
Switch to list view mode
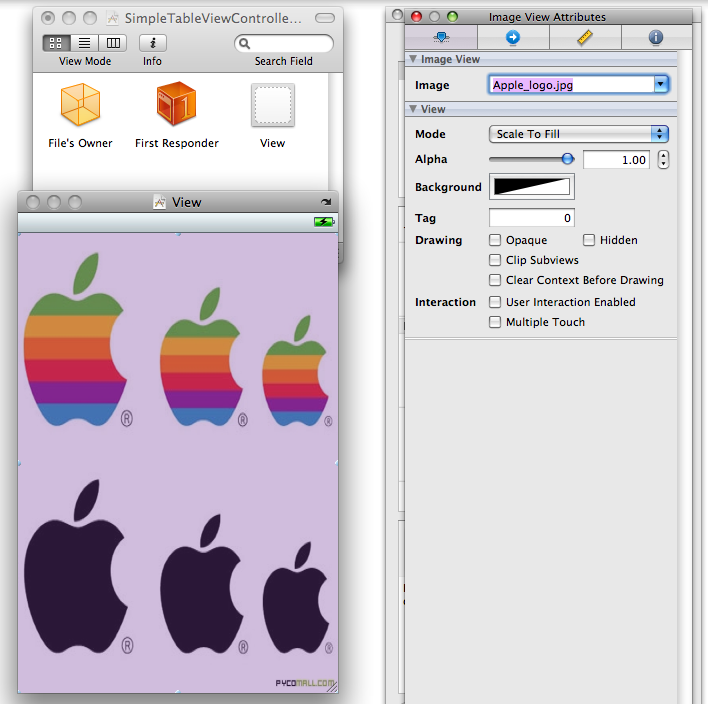[x=84, y=43]
